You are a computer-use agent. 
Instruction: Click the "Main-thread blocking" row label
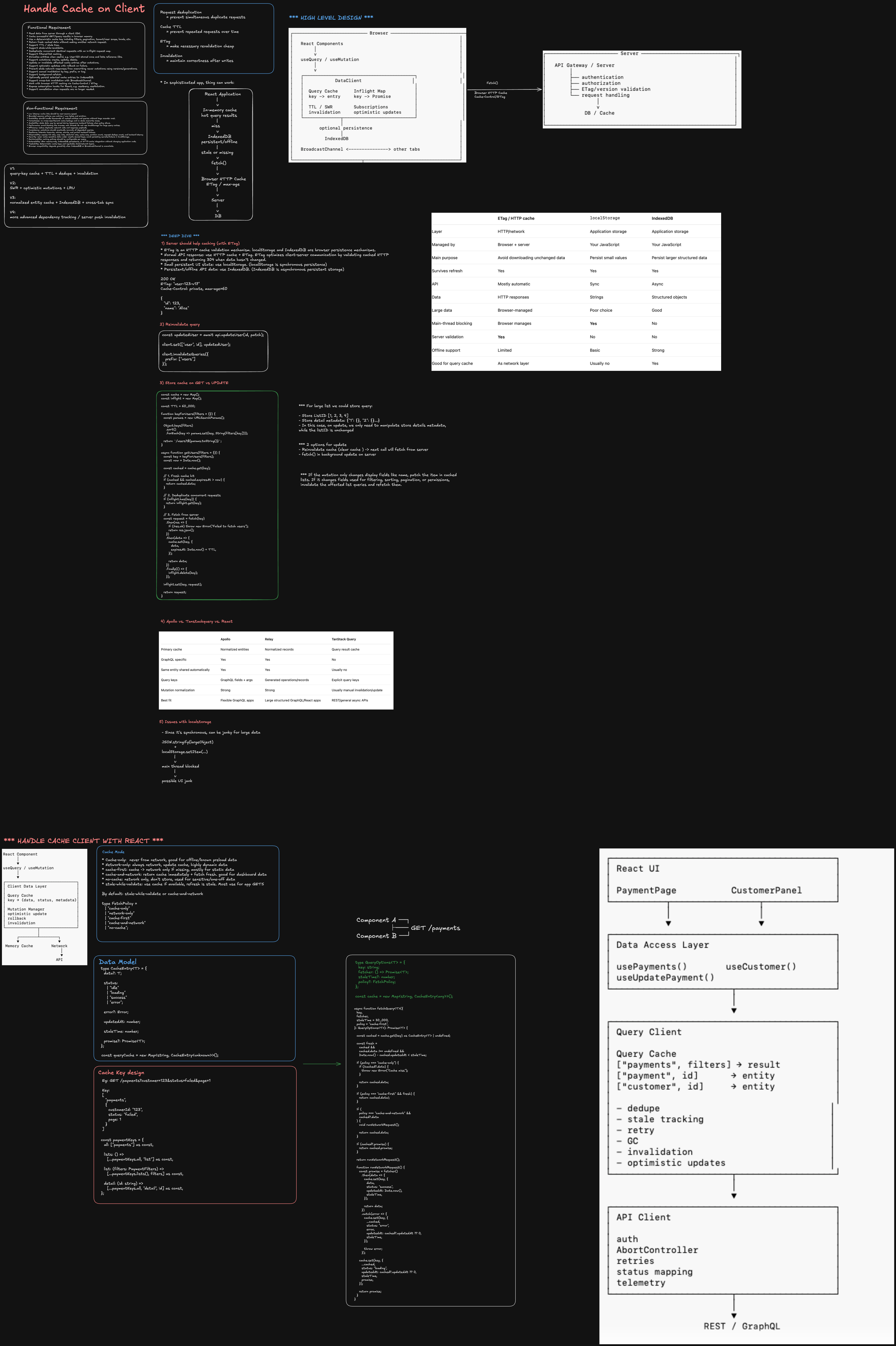coord(452,324)
